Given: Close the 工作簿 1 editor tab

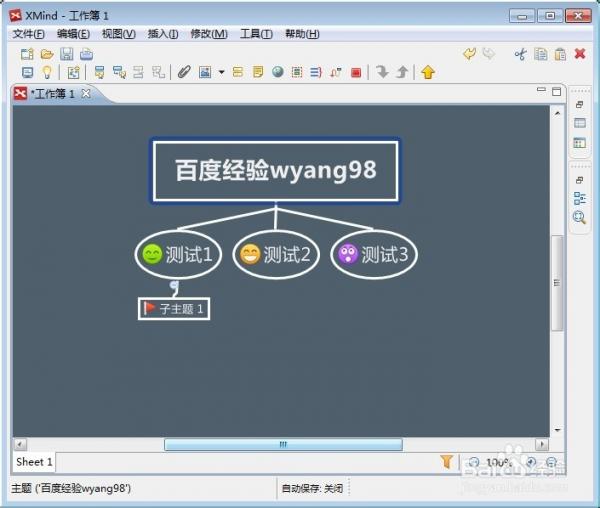Looking at the screenshot, I should click(86, 93).
